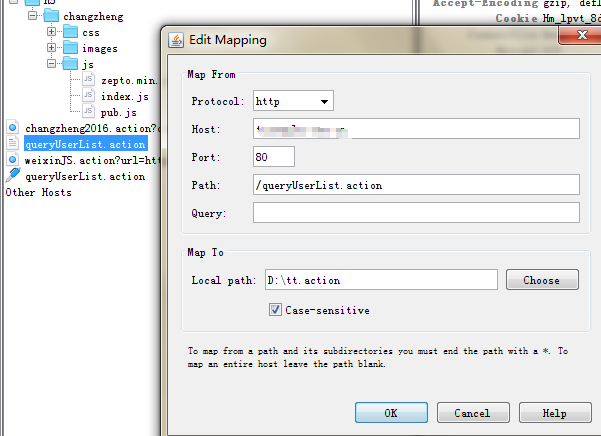Select the css folder icon
This screenshot has height=436, width=601.
coord(70,32)
